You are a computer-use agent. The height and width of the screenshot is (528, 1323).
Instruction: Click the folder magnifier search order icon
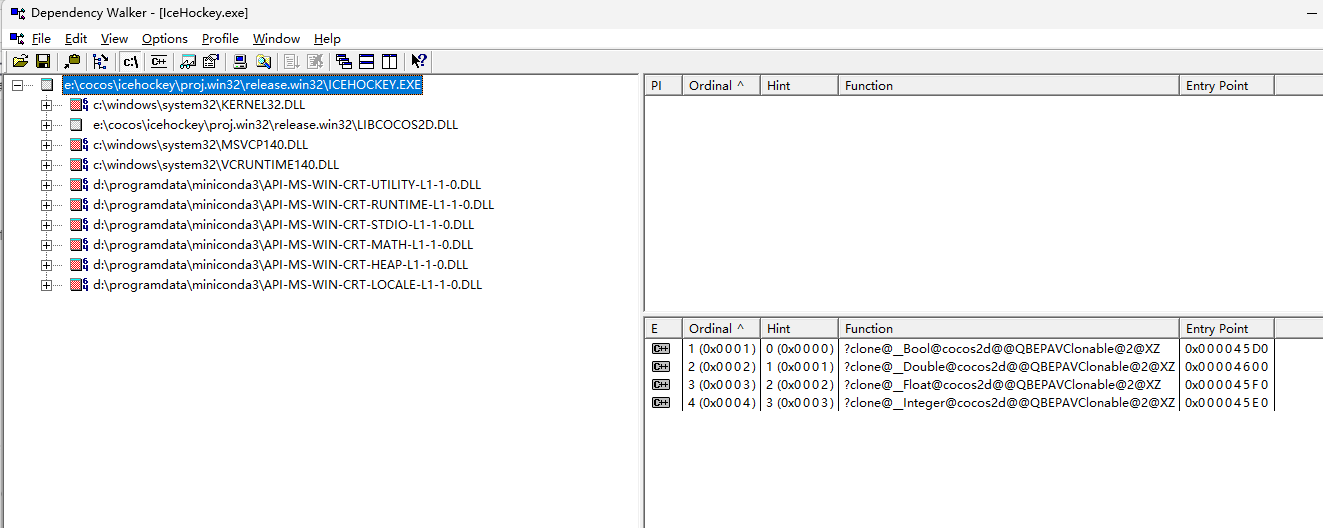point(263,61)
